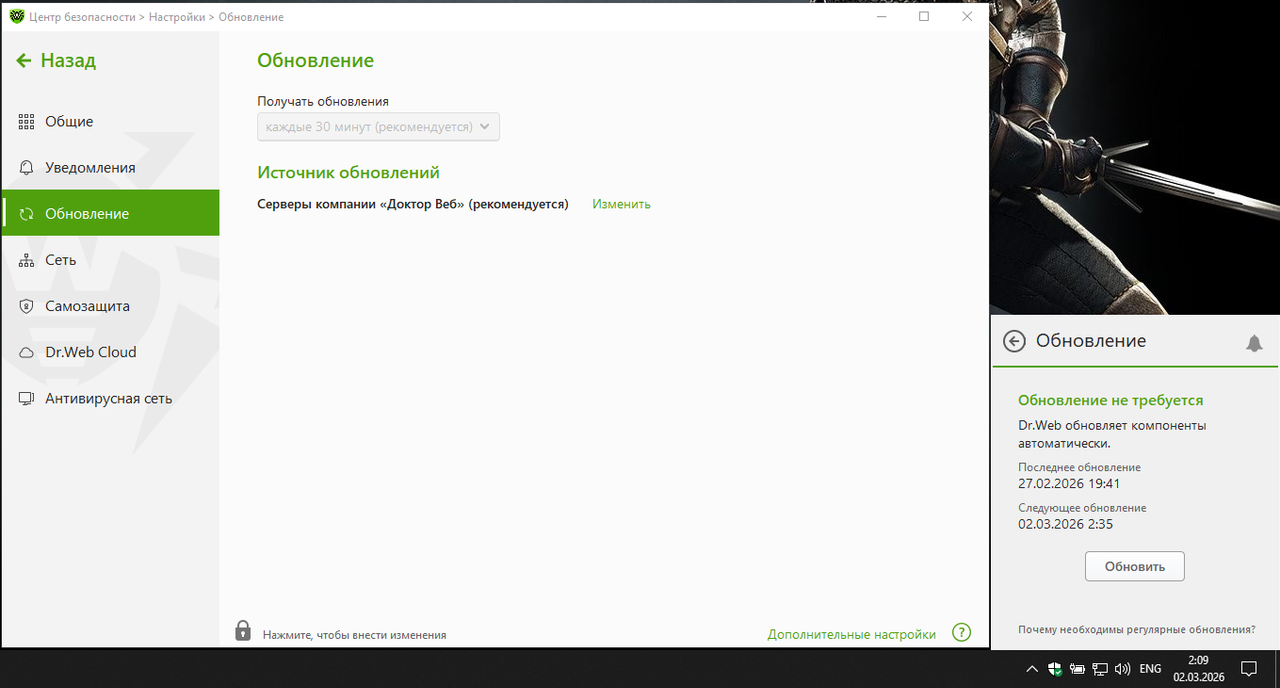
Task: Open Windows Security shield tray icon
Action: pos(1054,668)
